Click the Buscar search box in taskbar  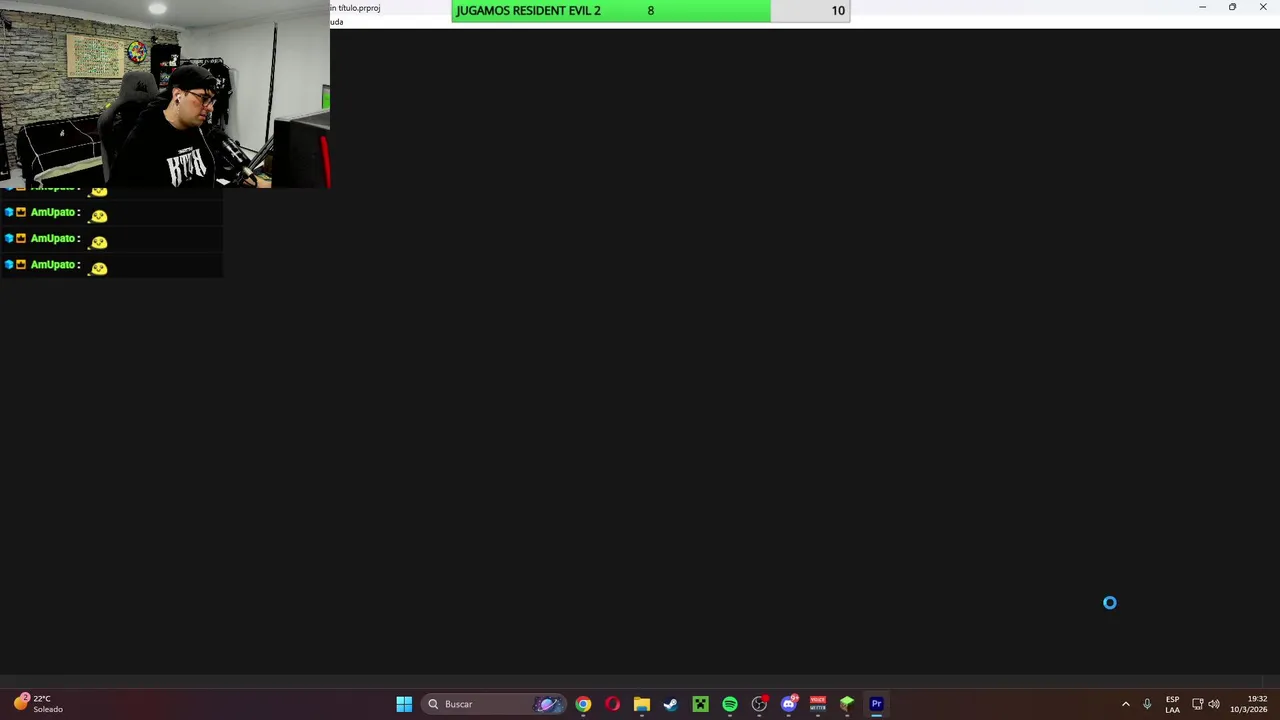click(x=494, y=704)
